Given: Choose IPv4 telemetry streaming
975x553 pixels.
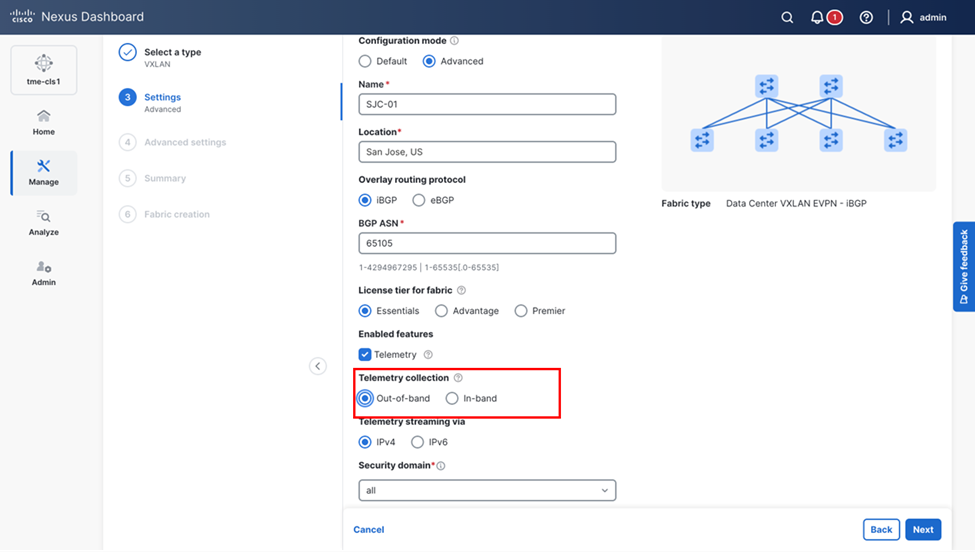Looking at the screenshot, I should (x=365, y=442).
